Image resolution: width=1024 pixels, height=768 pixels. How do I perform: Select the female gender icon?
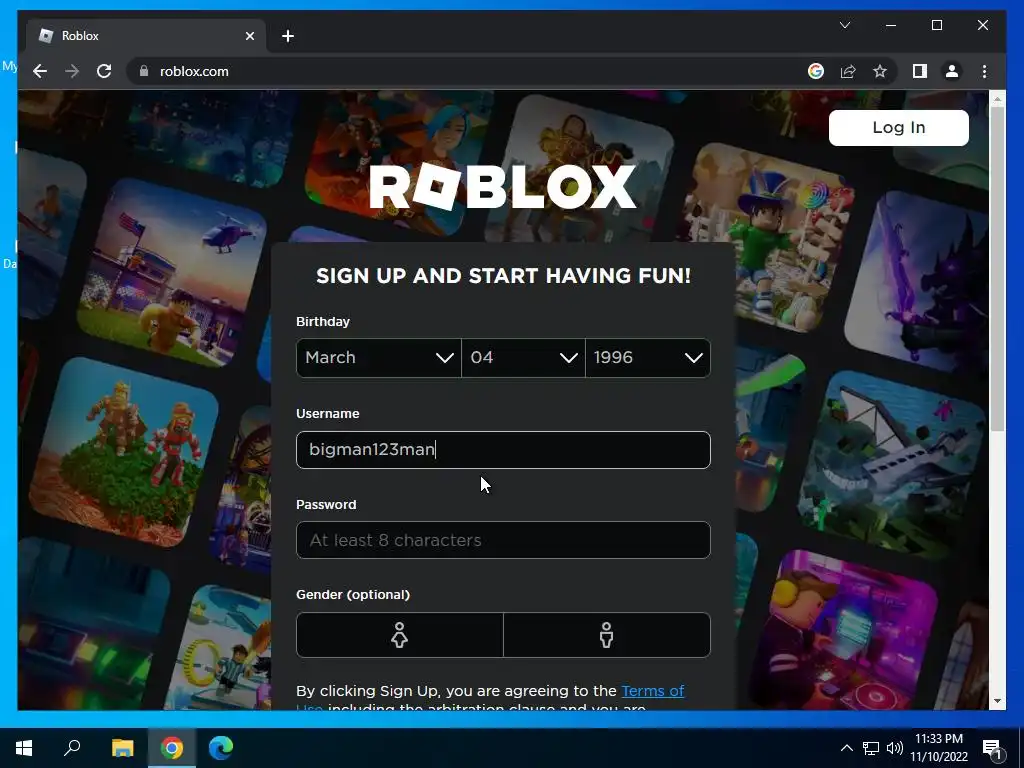click(x=400, y=635)
